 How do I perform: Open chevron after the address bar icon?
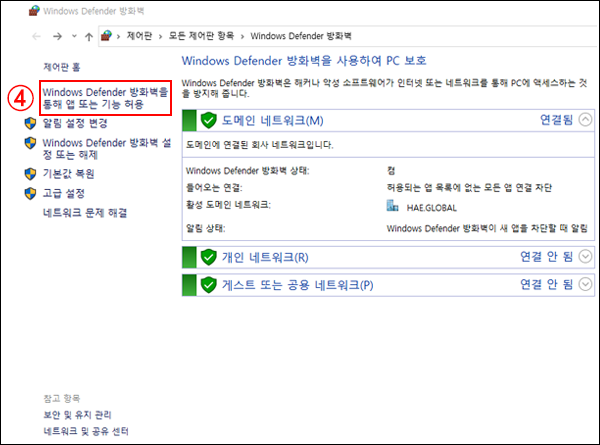118,36
